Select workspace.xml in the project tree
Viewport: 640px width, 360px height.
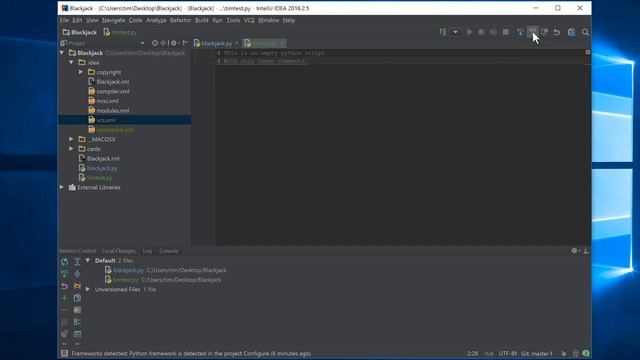pos(116,130)
